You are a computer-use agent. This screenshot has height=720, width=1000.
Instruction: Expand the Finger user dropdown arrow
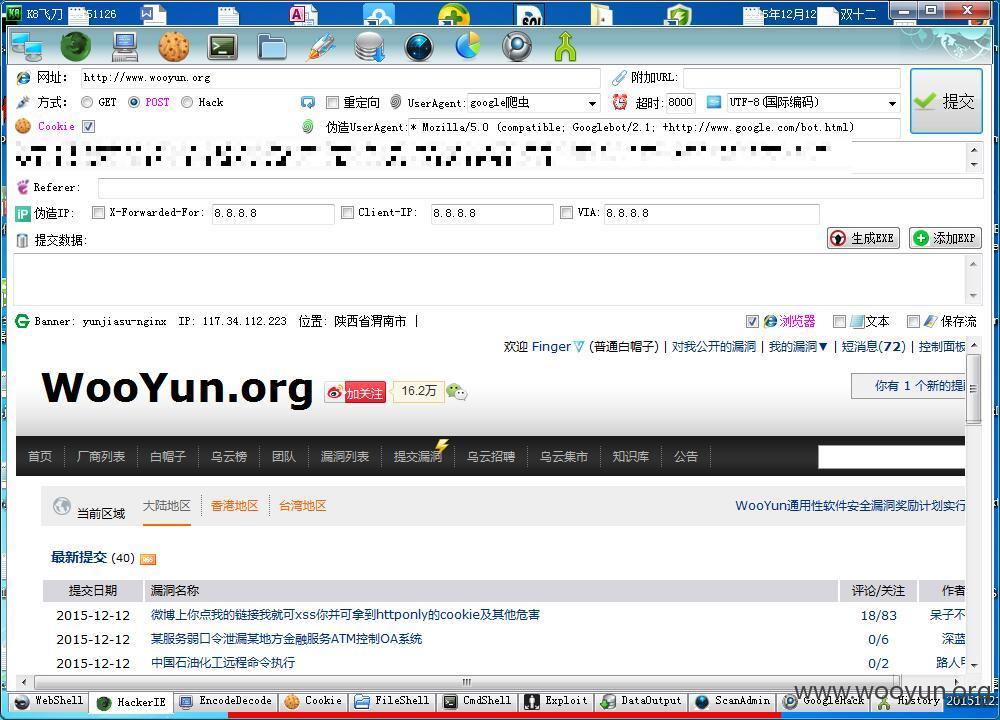(x=578, y=347)
